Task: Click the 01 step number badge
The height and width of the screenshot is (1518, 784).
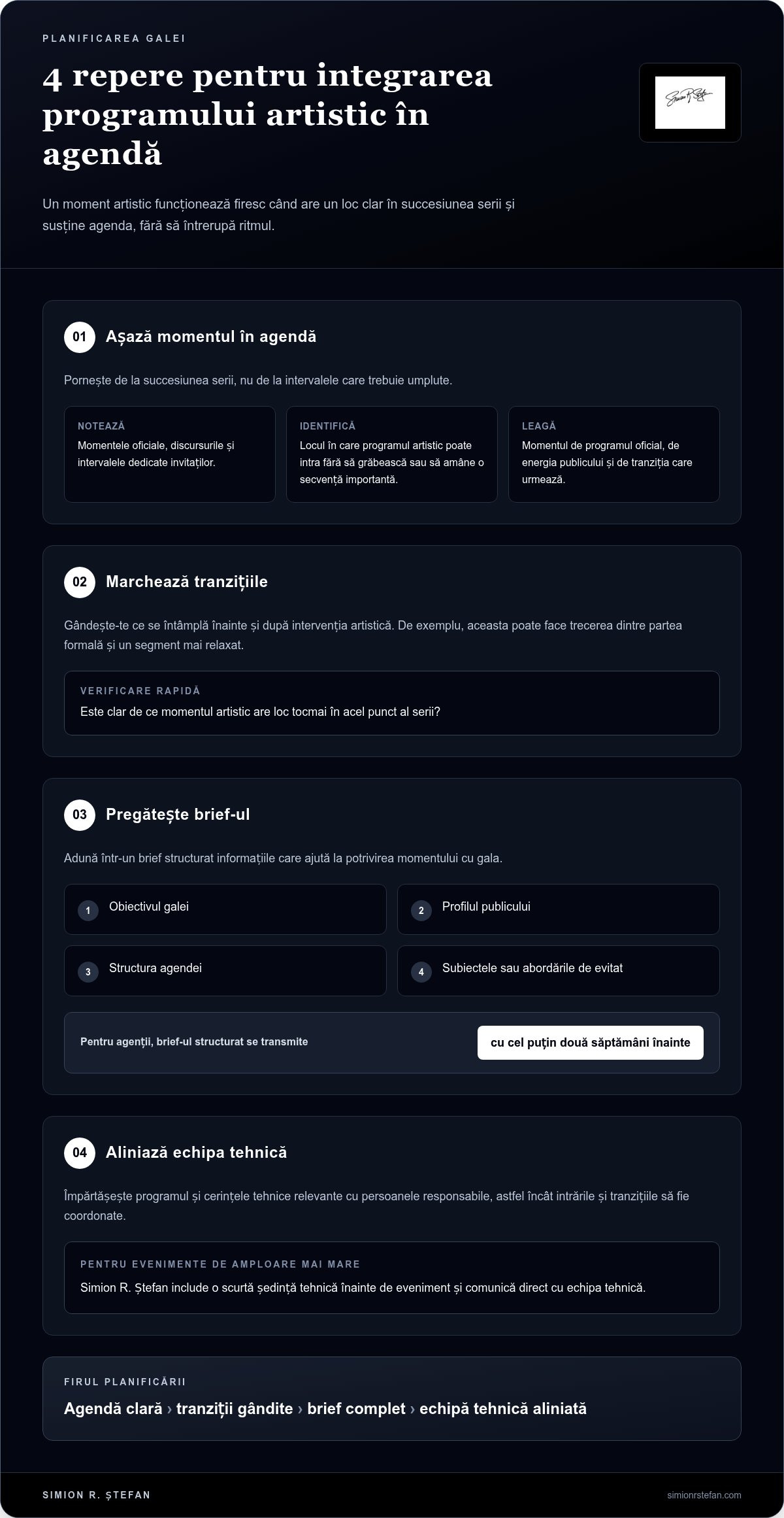Action: click(80, 337)
